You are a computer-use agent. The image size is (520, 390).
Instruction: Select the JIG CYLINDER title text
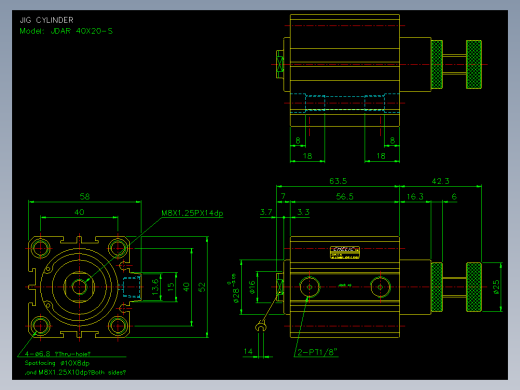point(46,20)
